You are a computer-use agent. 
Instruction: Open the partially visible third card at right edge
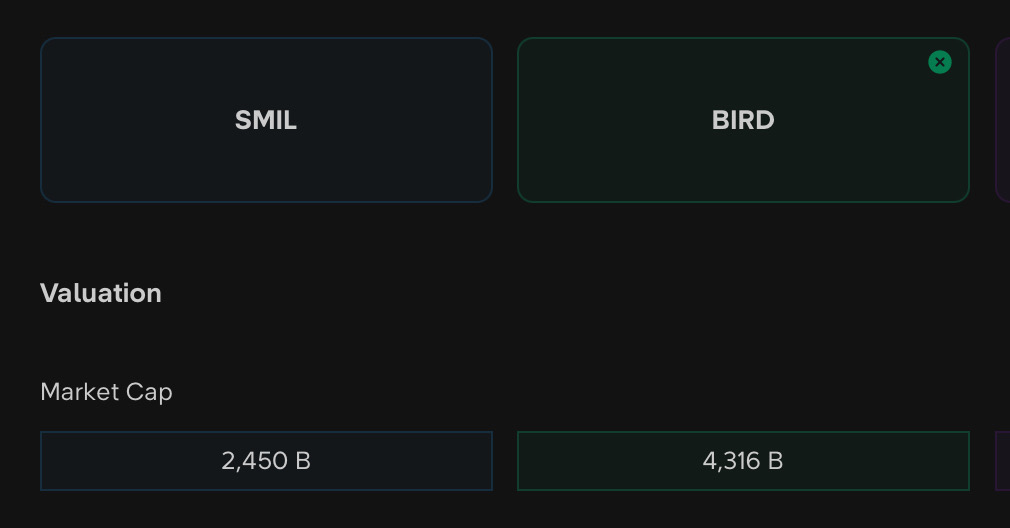tap(1003, 120)
